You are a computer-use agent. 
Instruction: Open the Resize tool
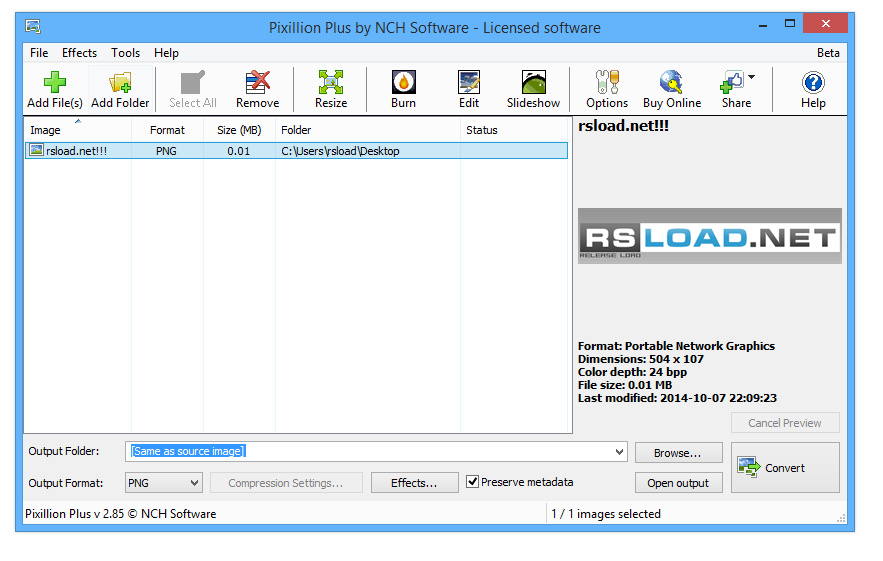pos(331,83)
